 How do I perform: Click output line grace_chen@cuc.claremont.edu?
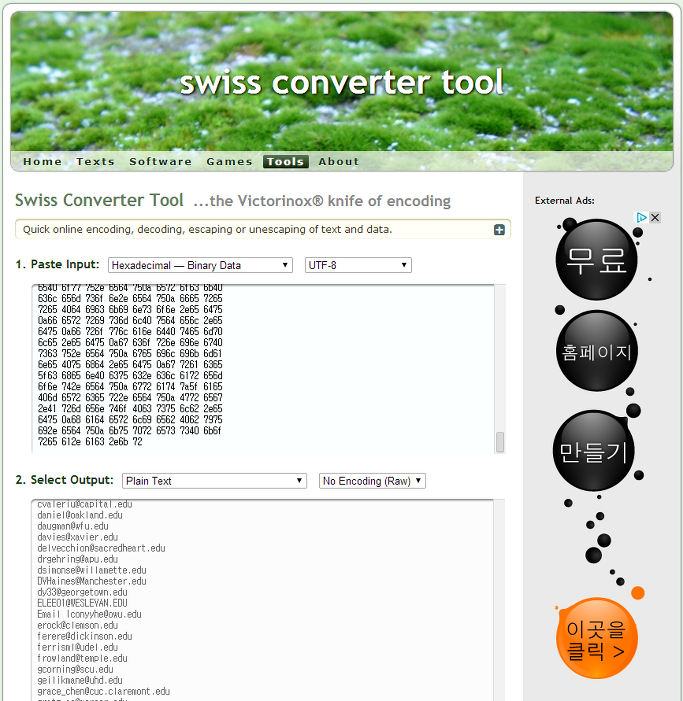tap(104, 692)
